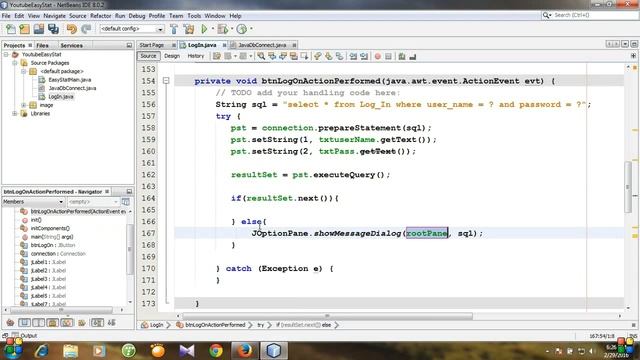Collapse the default package node
This screenshot has width=640, height=360.
click(24, 71)
